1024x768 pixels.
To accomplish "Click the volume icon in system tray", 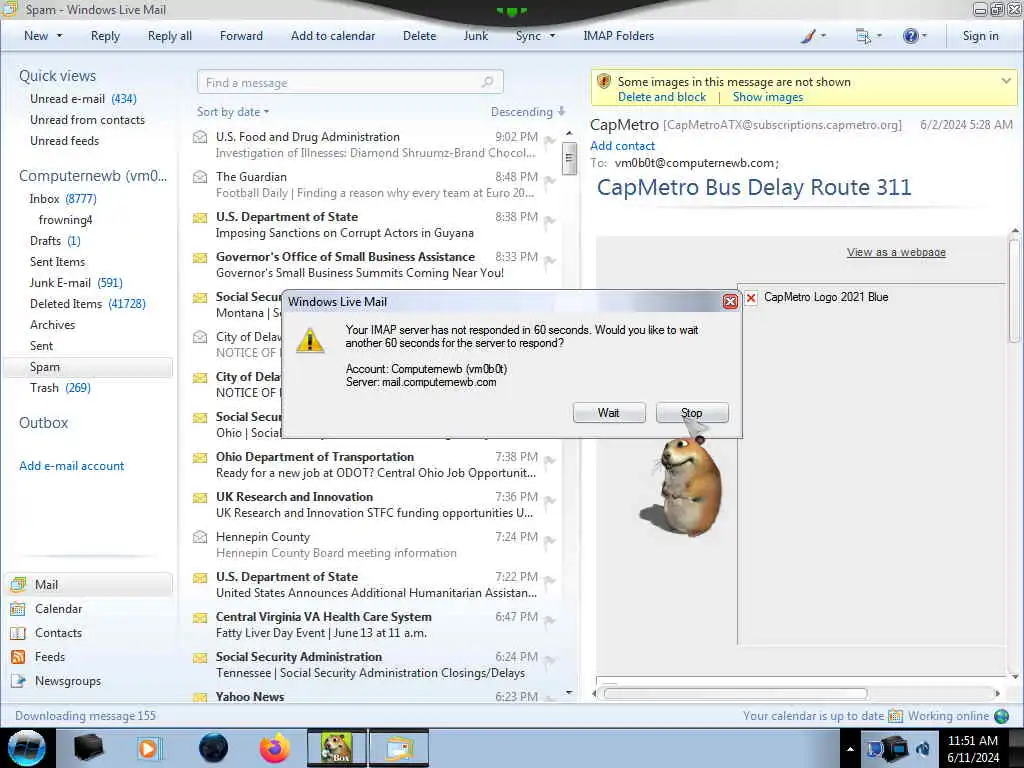I will [x=923, y=749].
